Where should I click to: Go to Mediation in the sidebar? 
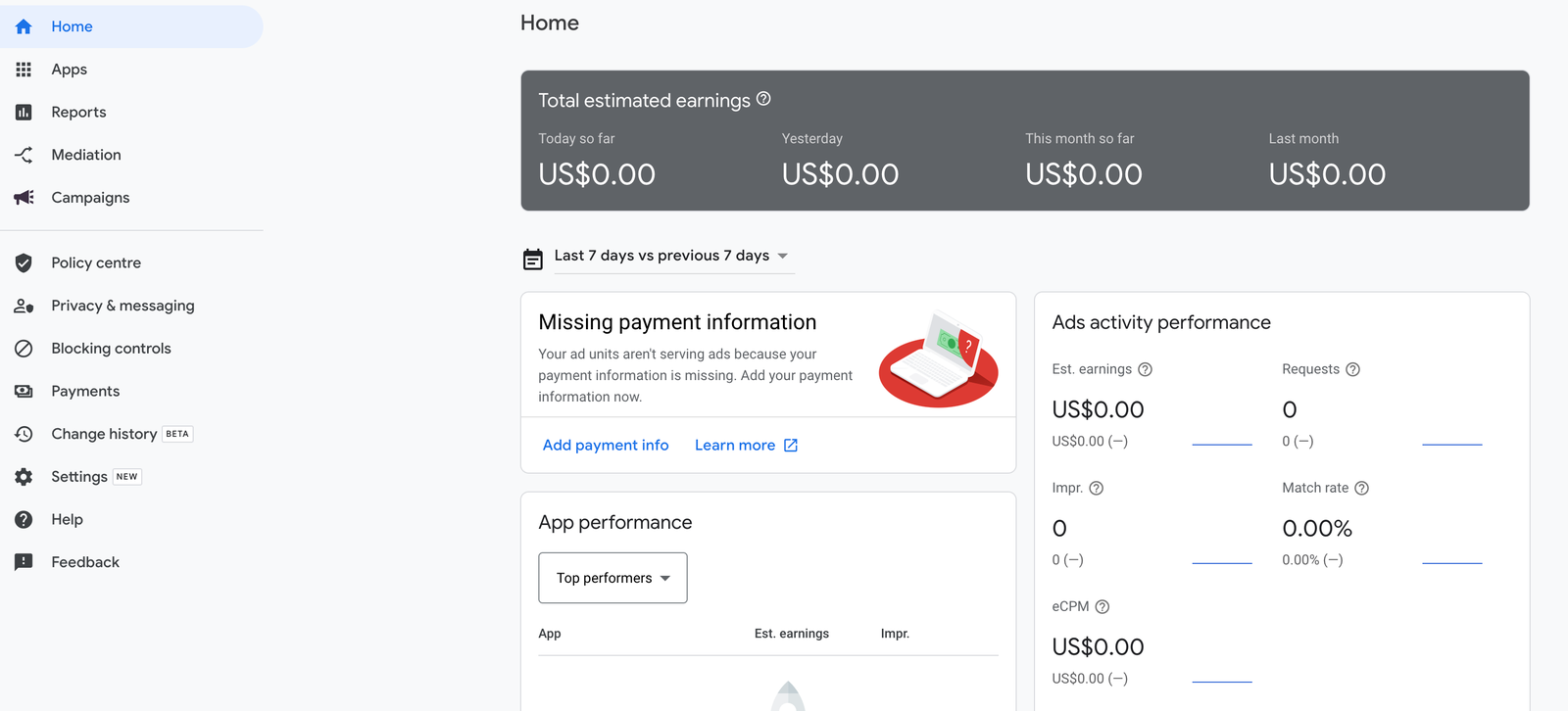[x=86, y=155]
